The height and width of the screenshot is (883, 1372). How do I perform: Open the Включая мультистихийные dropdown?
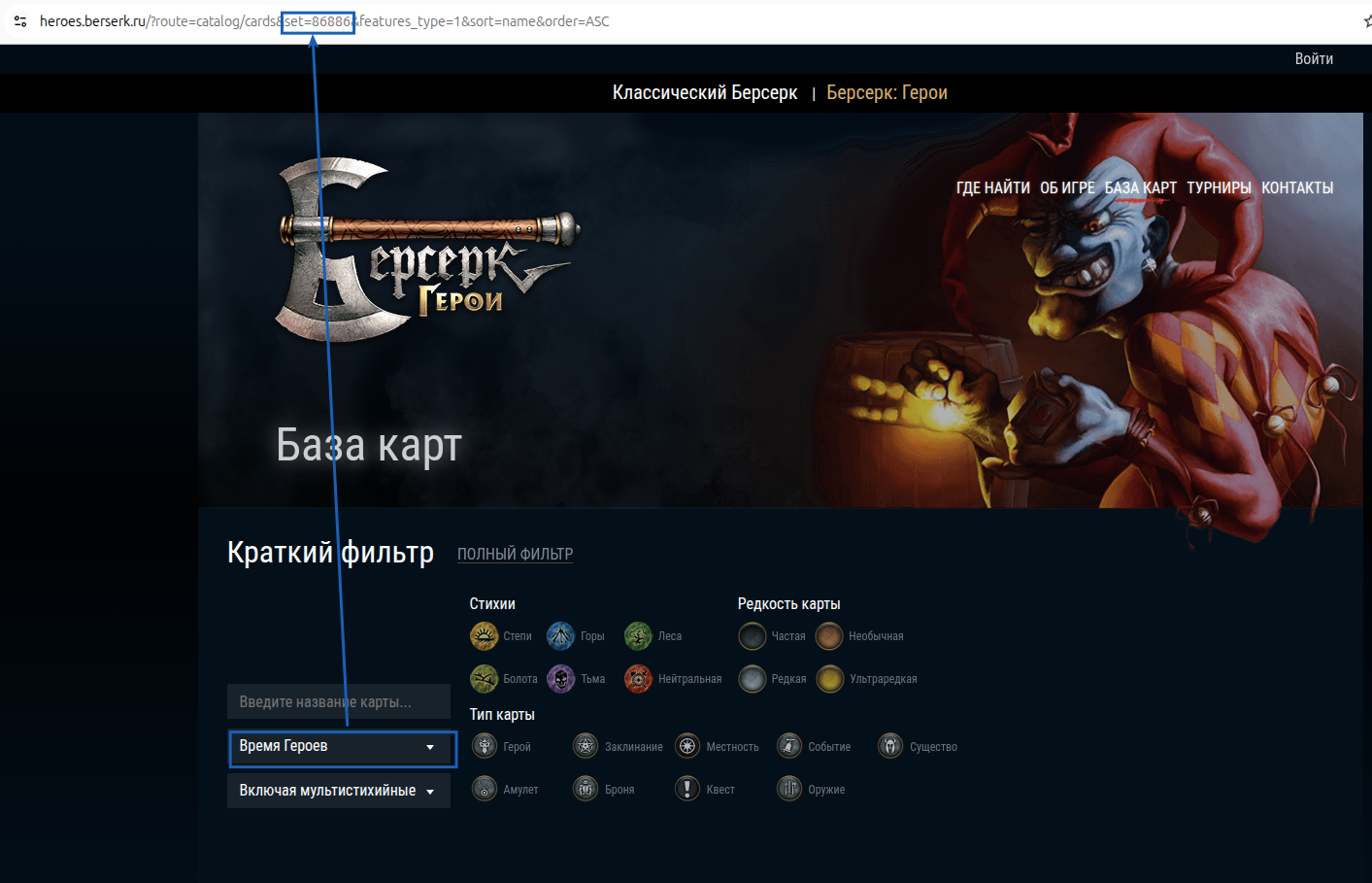339,791
